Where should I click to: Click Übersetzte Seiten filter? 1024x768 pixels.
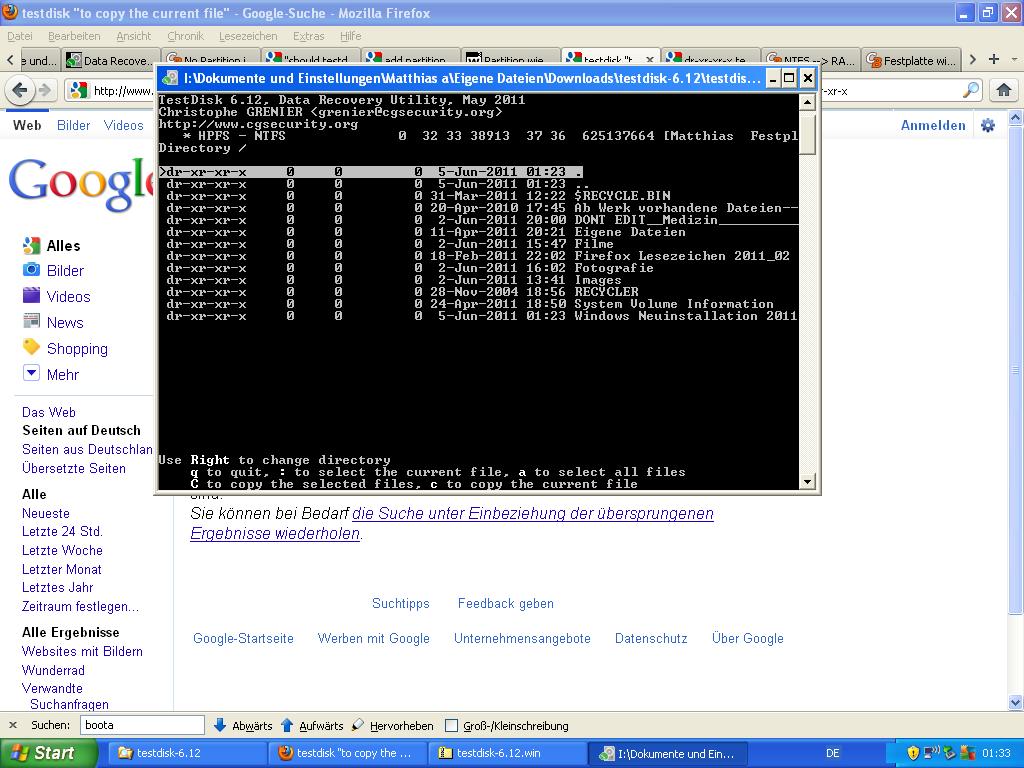tap(74, 468)
